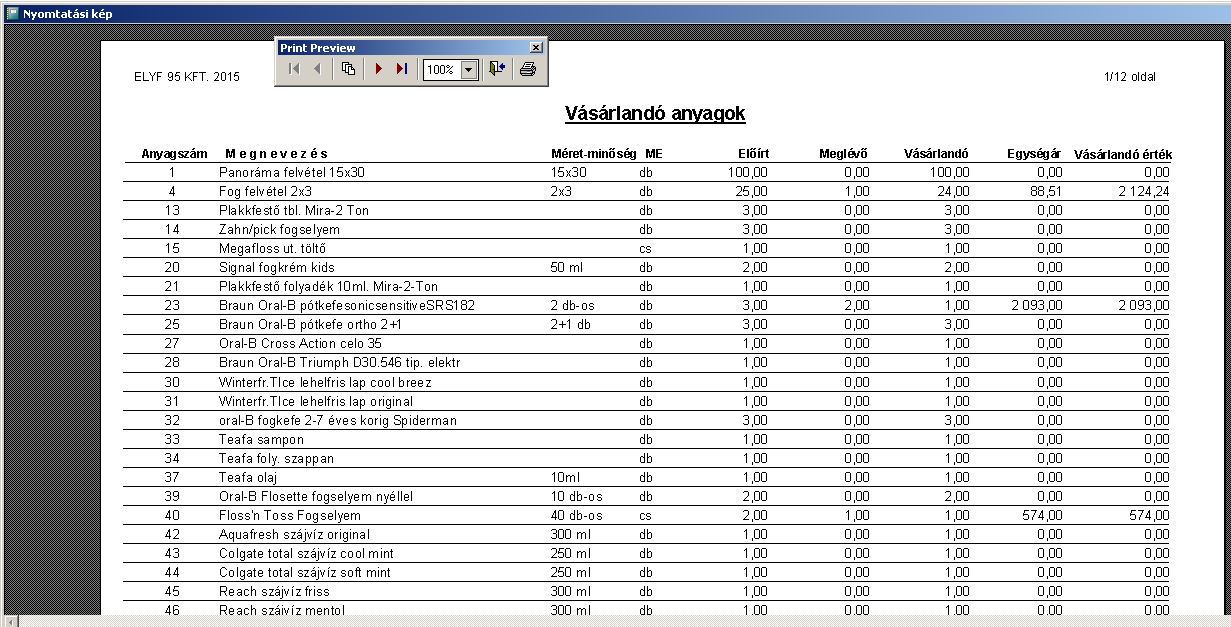This screenshot has height=627, width=1231.
Task: Open the go-to-page icon
Action: coord(348,69)
